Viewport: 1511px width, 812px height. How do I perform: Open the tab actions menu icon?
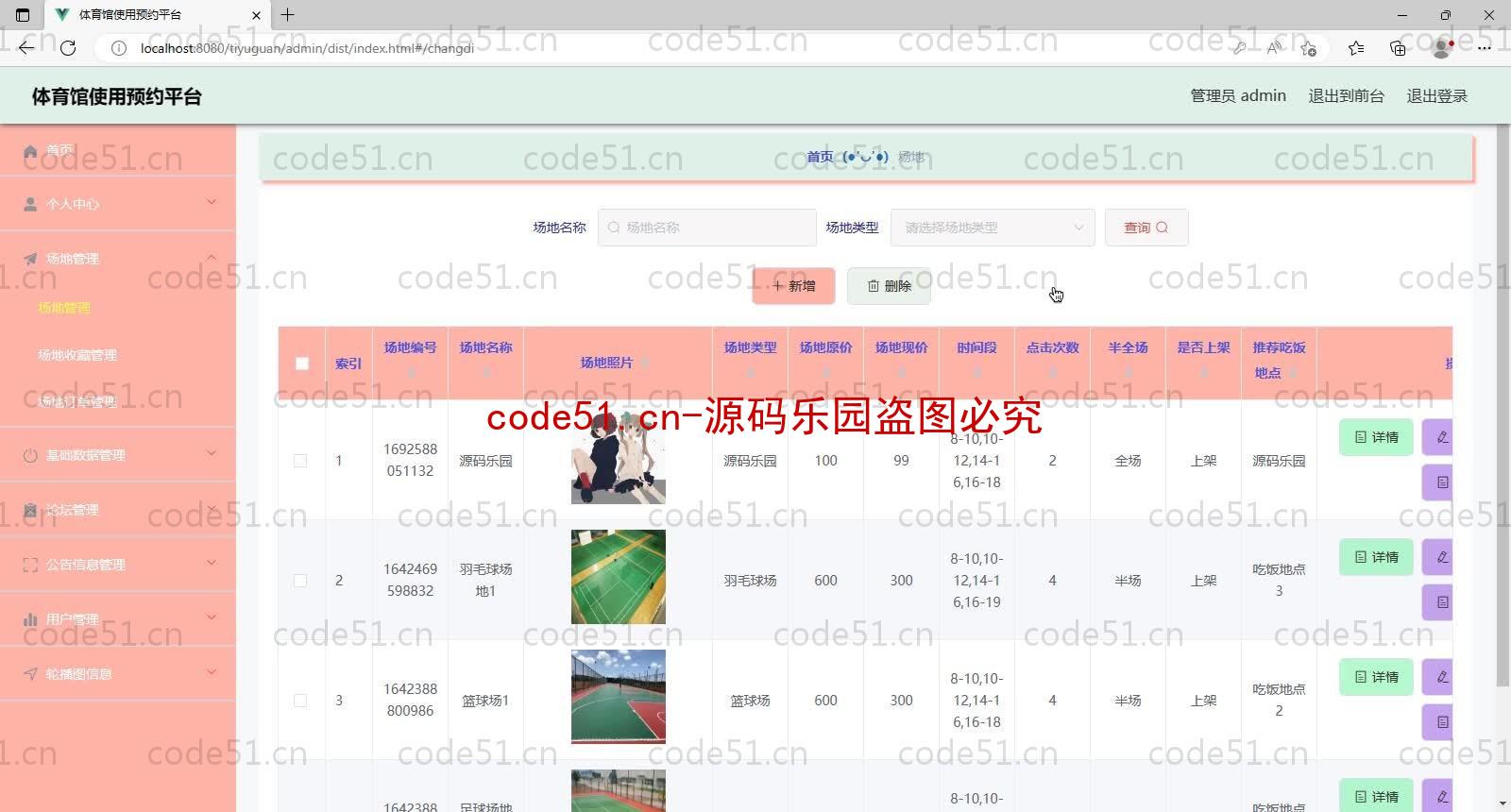click(x=23, y=15)
